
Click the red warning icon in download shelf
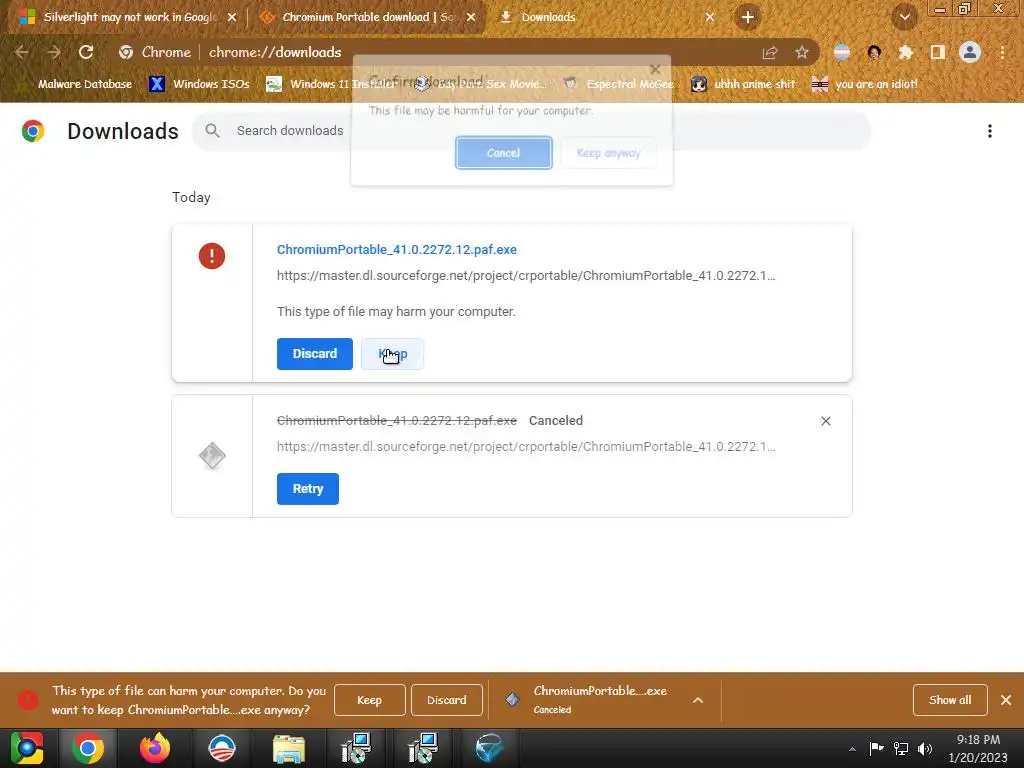27,700
